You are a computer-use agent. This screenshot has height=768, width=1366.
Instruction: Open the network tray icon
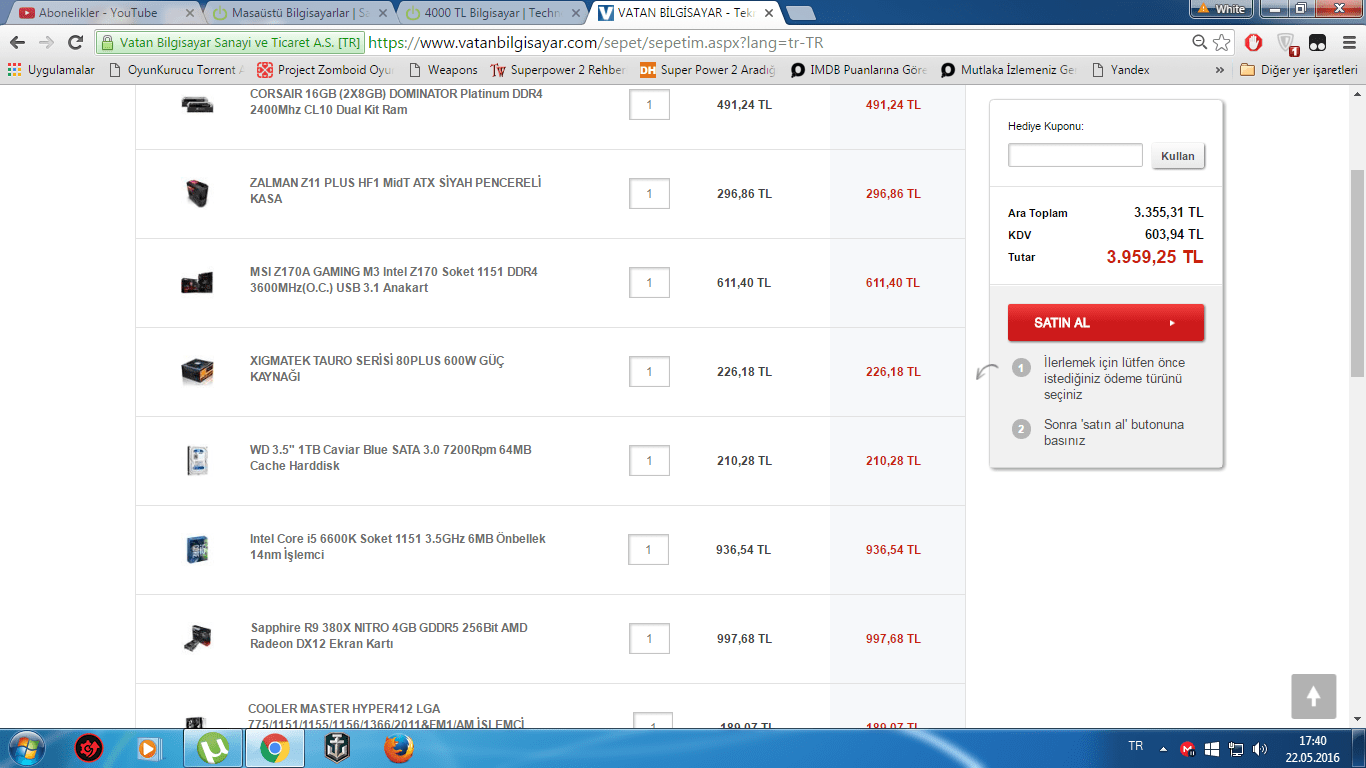pyautogui.click(x=1236, y=748)
